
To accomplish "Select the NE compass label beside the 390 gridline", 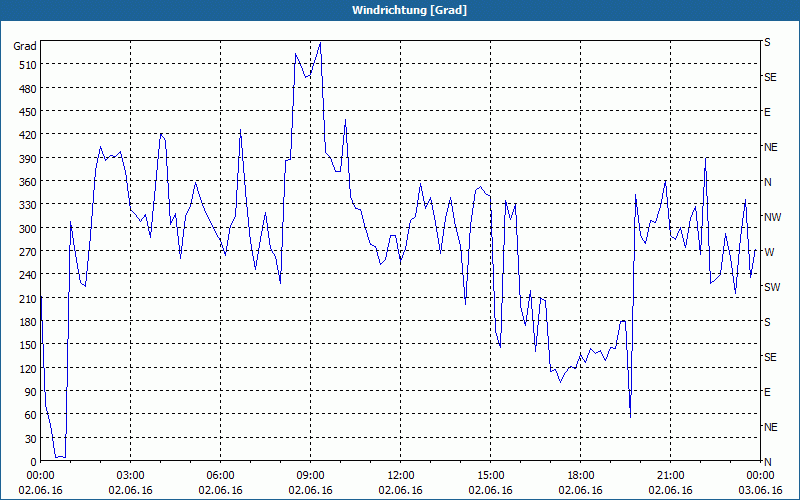I will click(771, 147).
